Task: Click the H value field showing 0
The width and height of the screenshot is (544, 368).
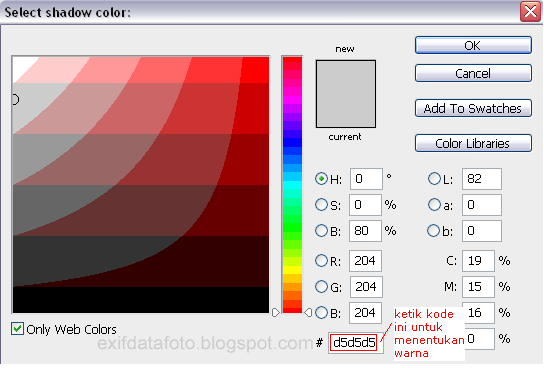Action: click(366, 179)
